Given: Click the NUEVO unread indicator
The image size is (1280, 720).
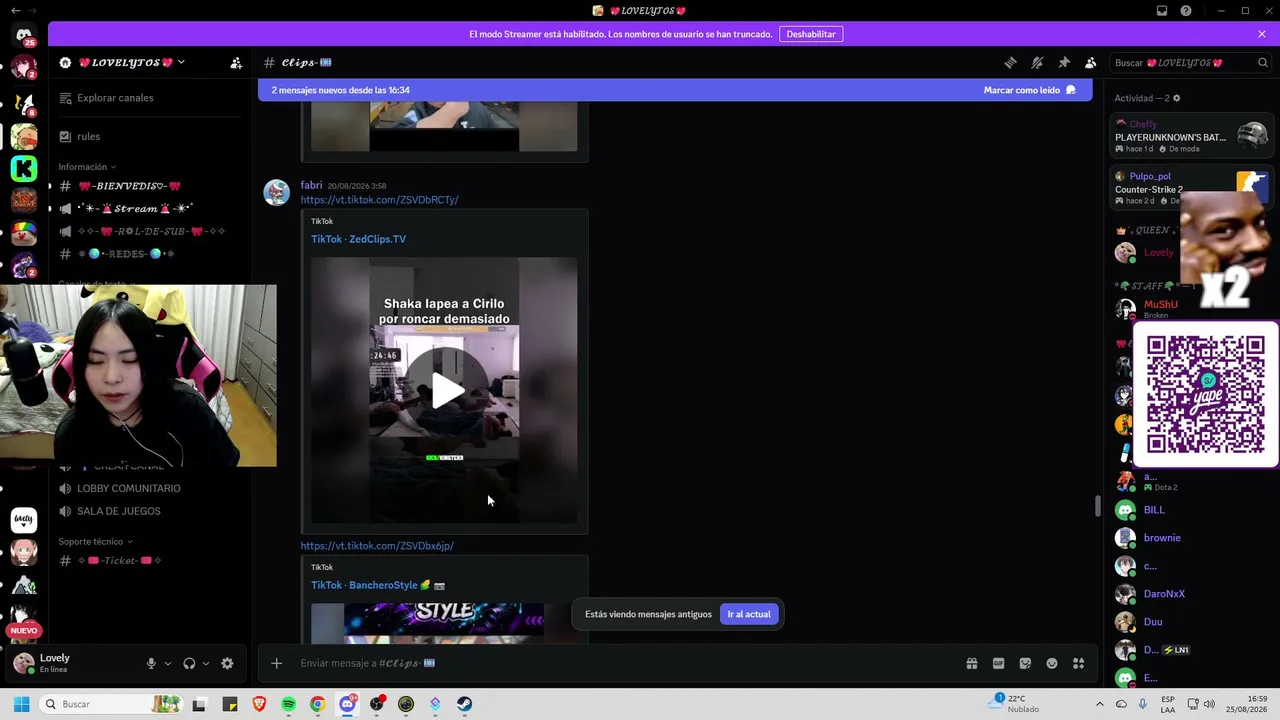Looking at the screenshot, I should (24, 631).
